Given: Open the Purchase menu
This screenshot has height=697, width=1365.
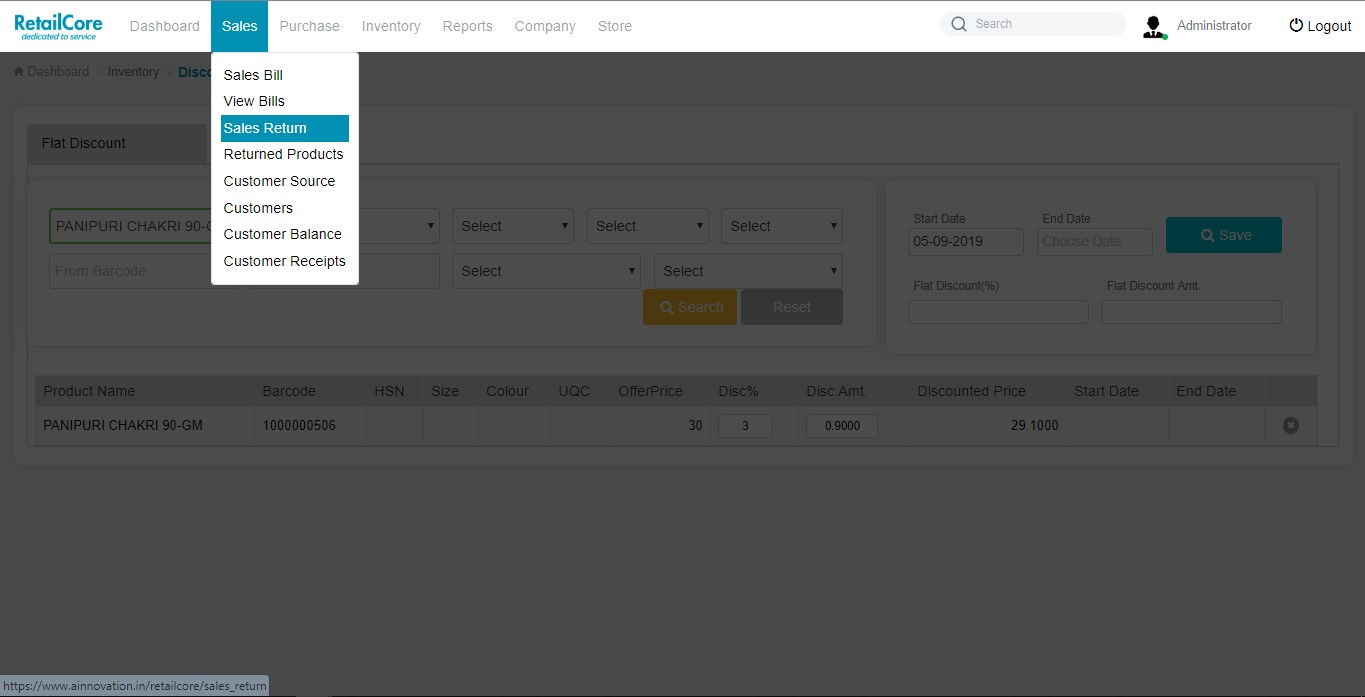Looking at the screenshot, I should click(310, 26).
